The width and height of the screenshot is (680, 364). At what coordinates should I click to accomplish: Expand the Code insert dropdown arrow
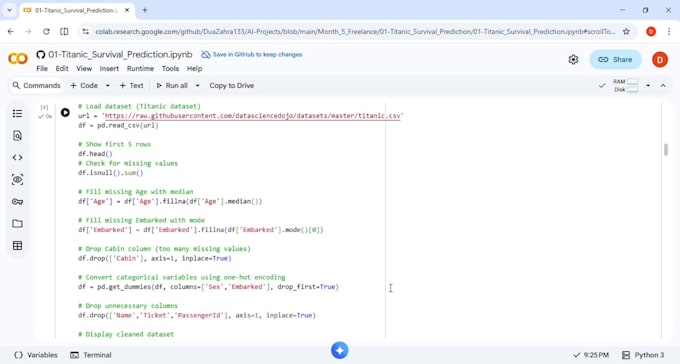tap(108, 85)
